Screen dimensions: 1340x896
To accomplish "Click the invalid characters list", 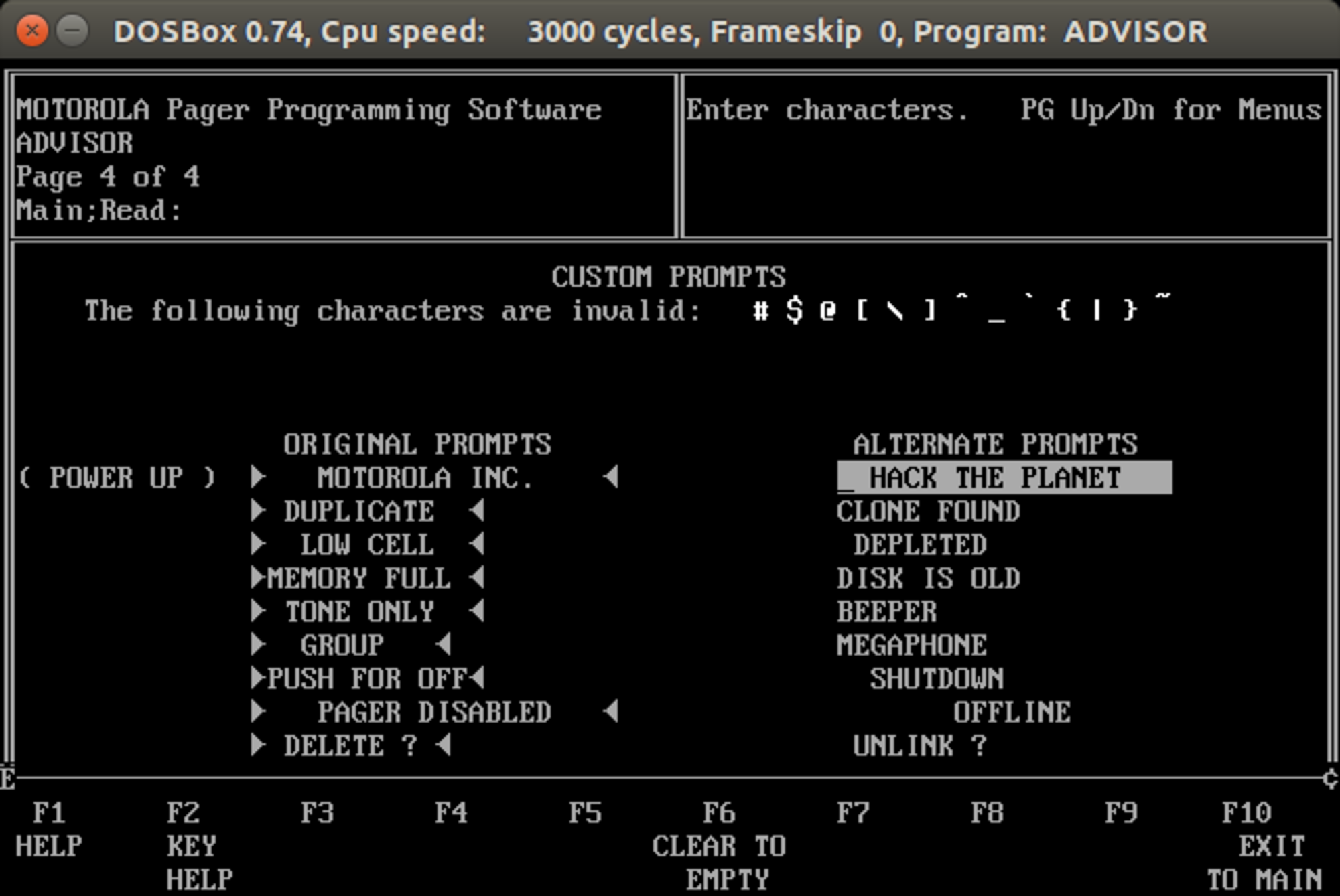I will (x=962, y=309).
